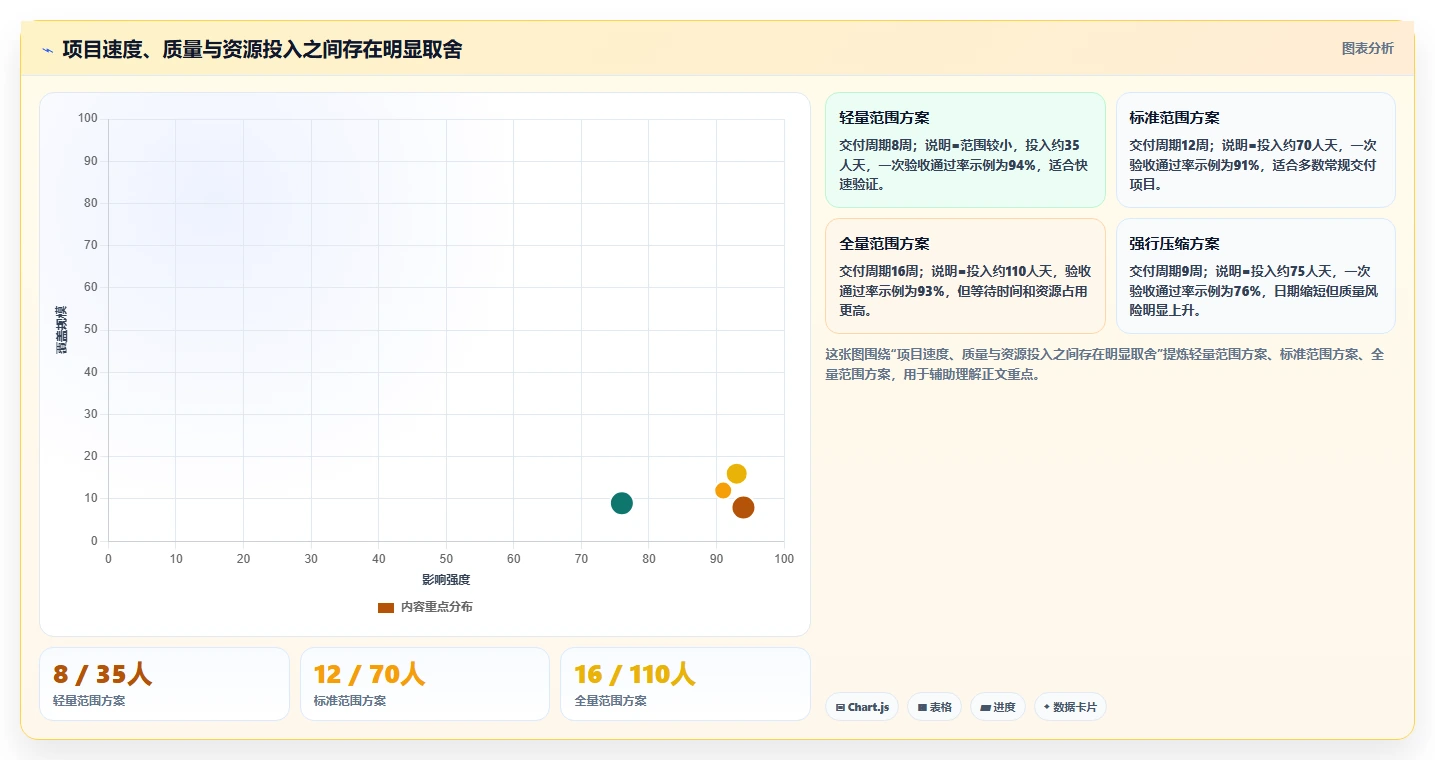The width and height of the screenshot is (1435, 760).
Task: Open the 轻量范围方案 card
Action: [965, 150]
